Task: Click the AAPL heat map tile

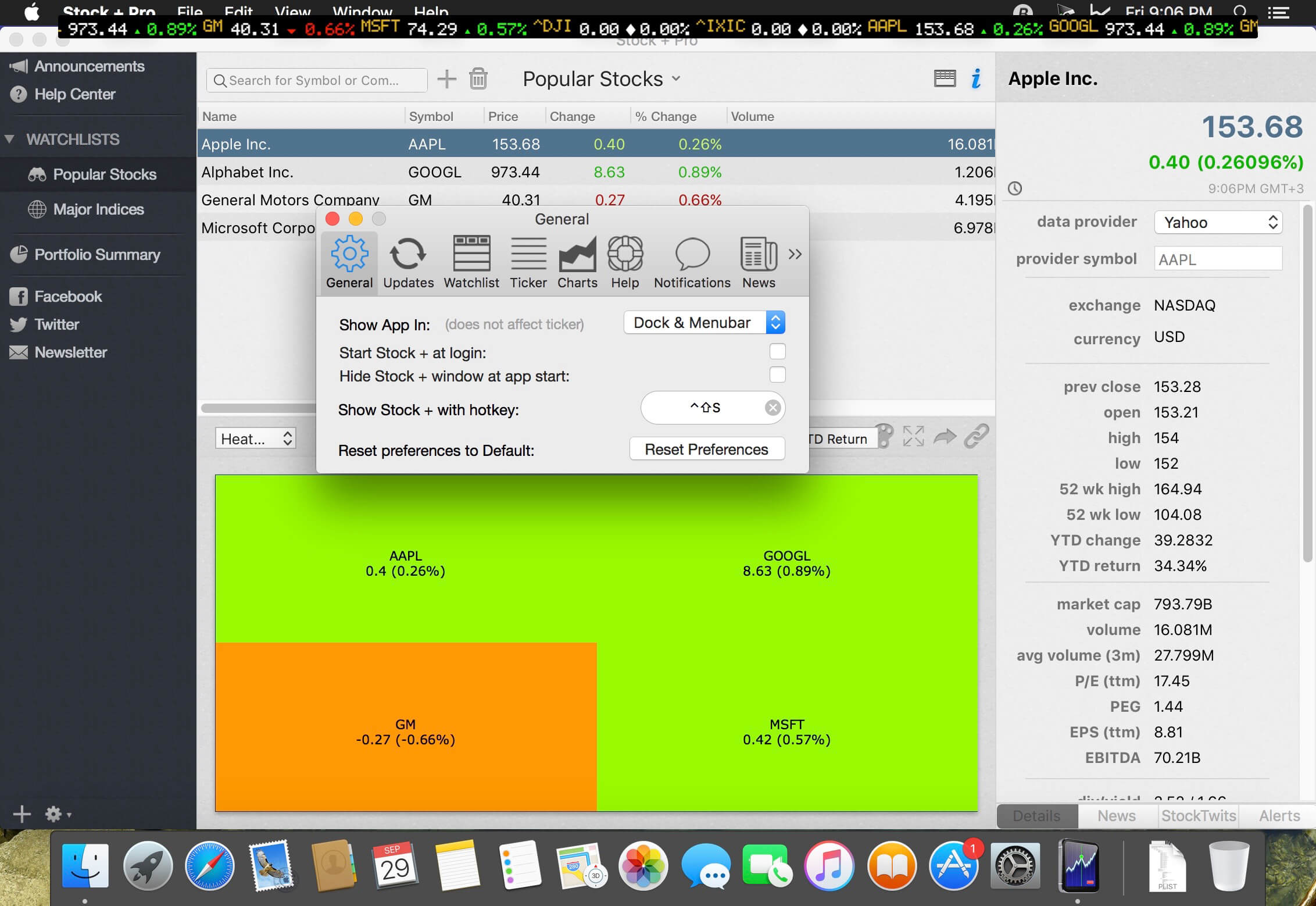Action: (x=406, y=559)
